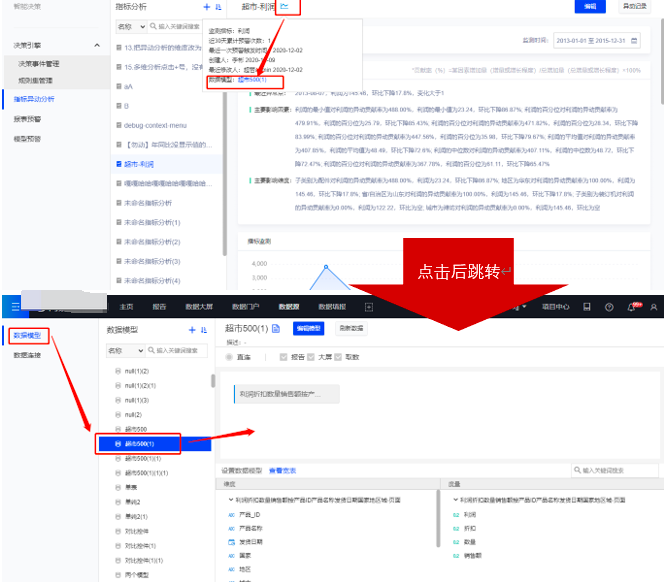The height and width of the screenshot is (582, 664).
Task: Click the 刷新数据 button
Action: point(351,328)
